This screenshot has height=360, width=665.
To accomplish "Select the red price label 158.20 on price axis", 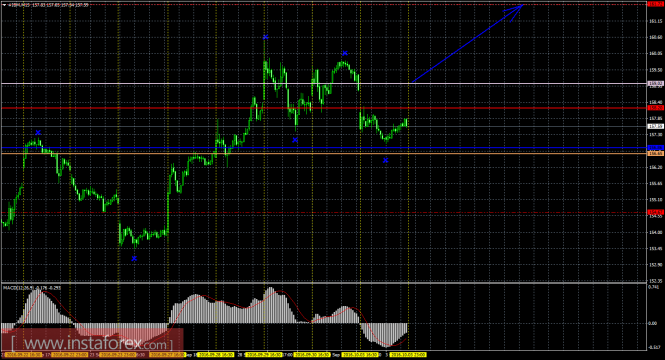I will coord(655,108).
